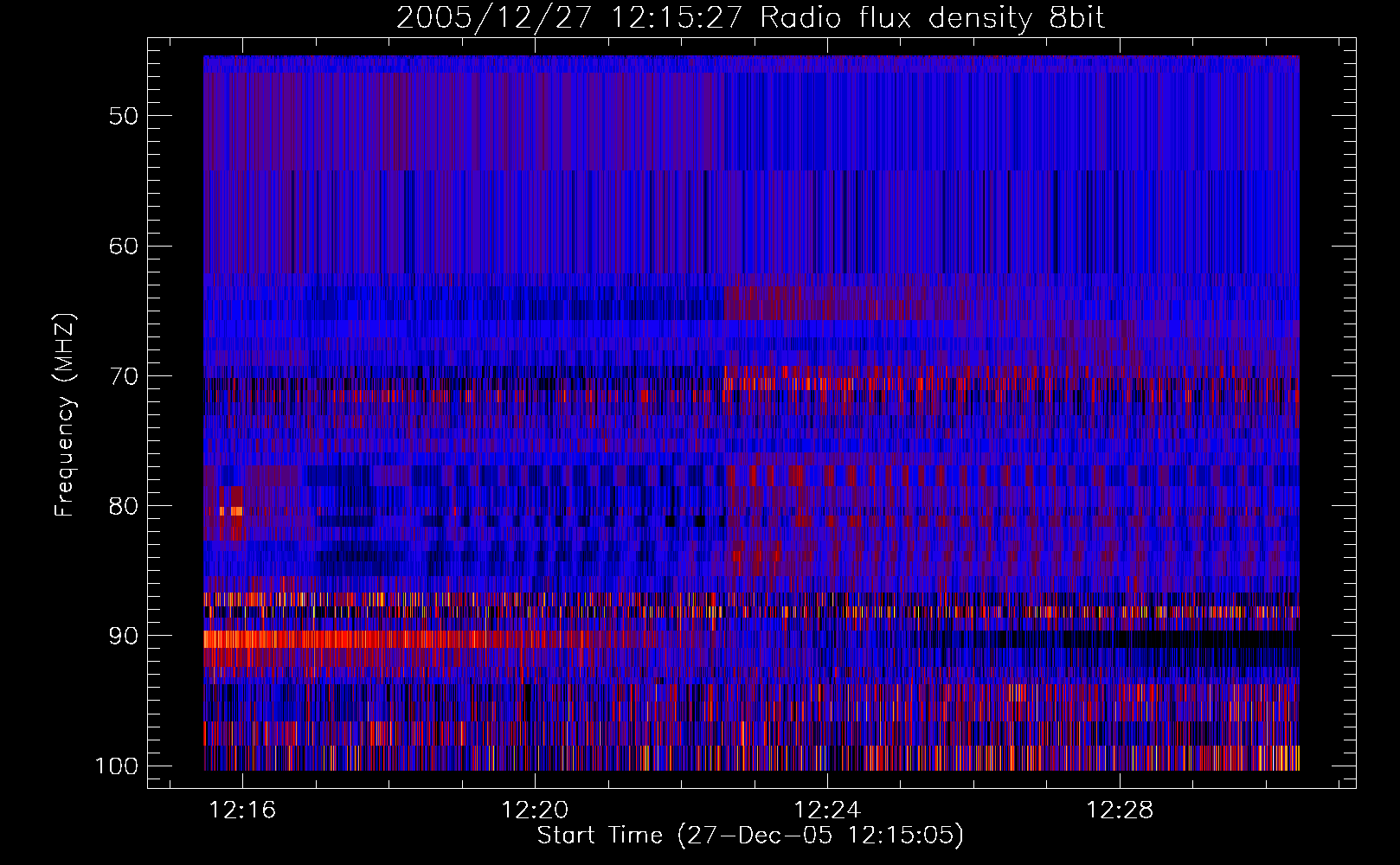Click the 60 frequency tick label
The width and height of the screenshot is (1400, 865).
(x=124, y=246)
